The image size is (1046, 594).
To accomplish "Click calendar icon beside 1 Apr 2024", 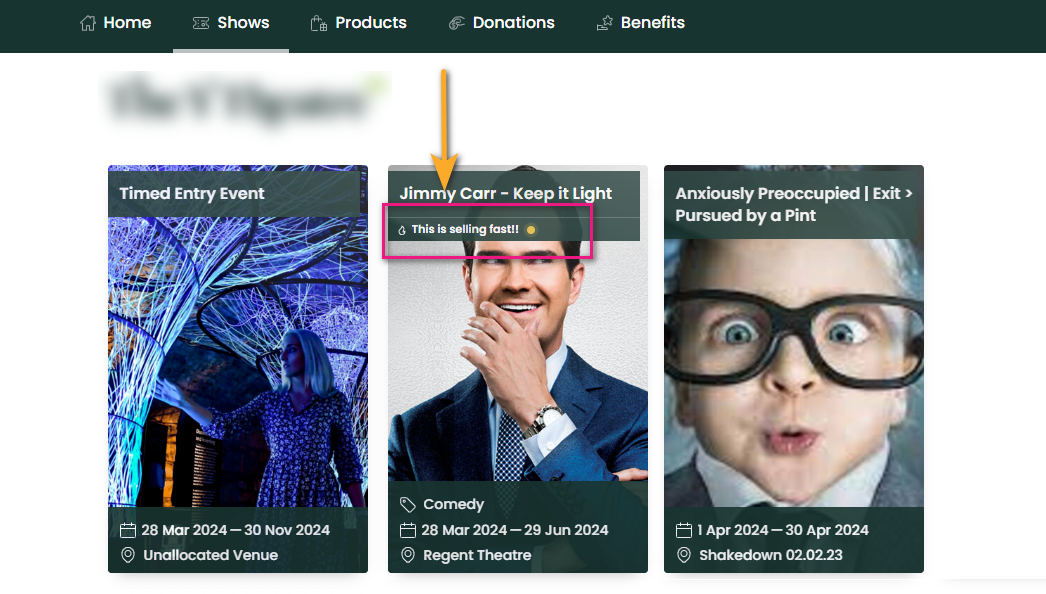I will tap(684, 531).
